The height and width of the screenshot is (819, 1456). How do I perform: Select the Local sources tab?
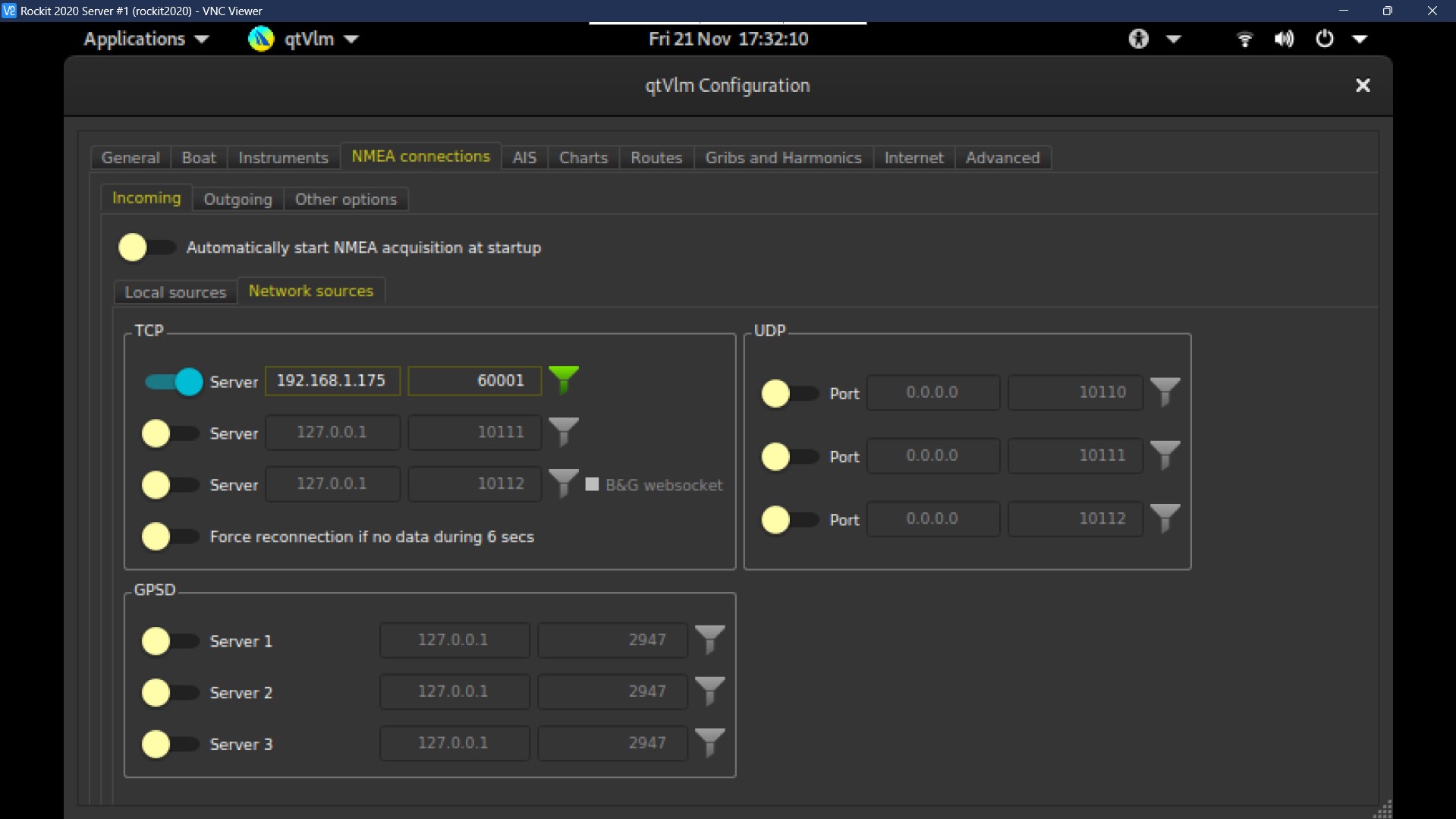click(175, 292)
